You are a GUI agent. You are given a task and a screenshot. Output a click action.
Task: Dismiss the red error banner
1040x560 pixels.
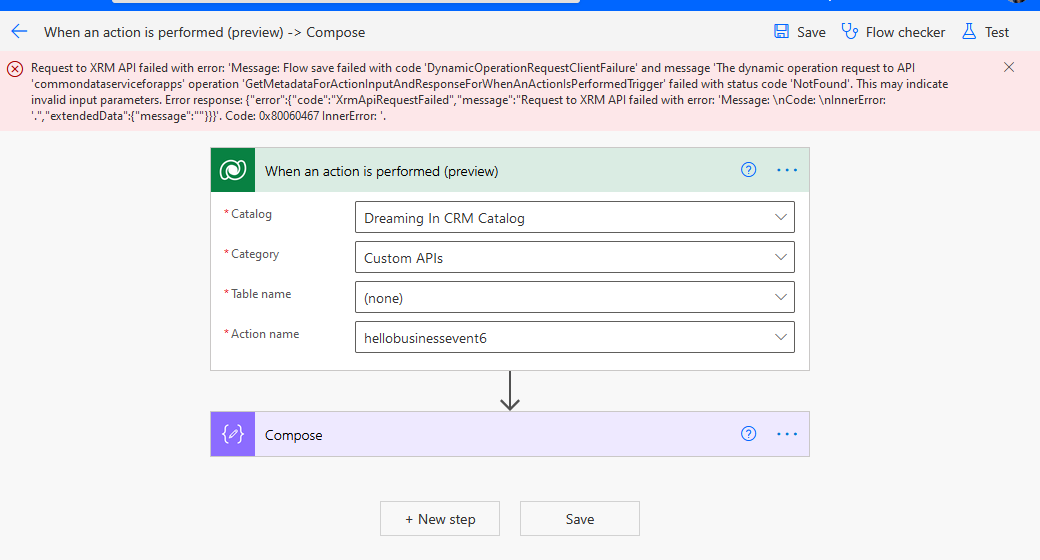1009,67
